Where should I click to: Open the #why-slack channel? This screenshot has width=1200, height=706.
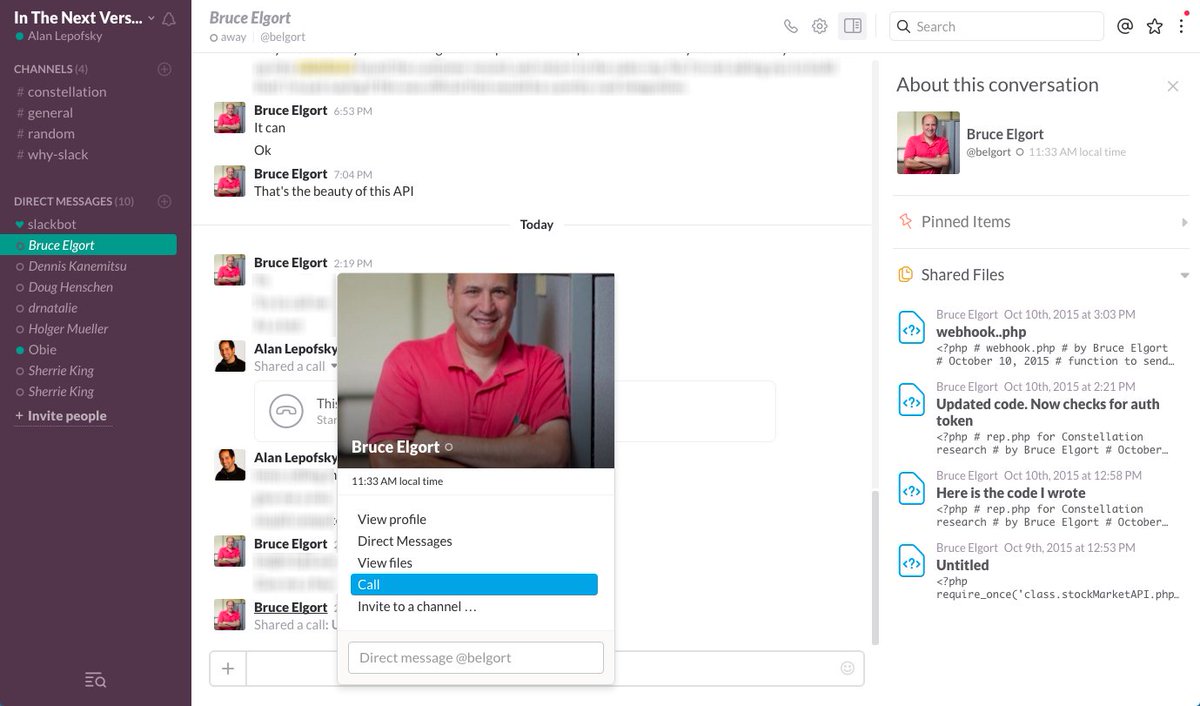point(52,154)
